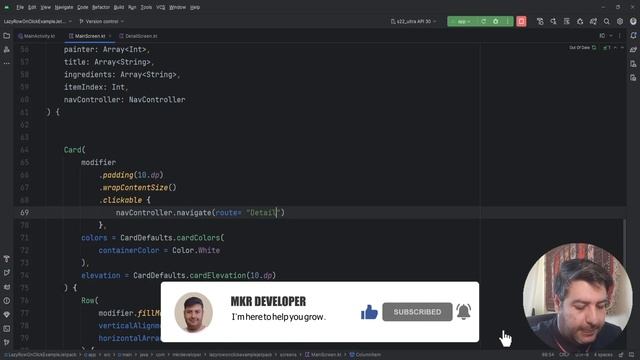
Task: Open the Build menu
Action: coord(119,7)
